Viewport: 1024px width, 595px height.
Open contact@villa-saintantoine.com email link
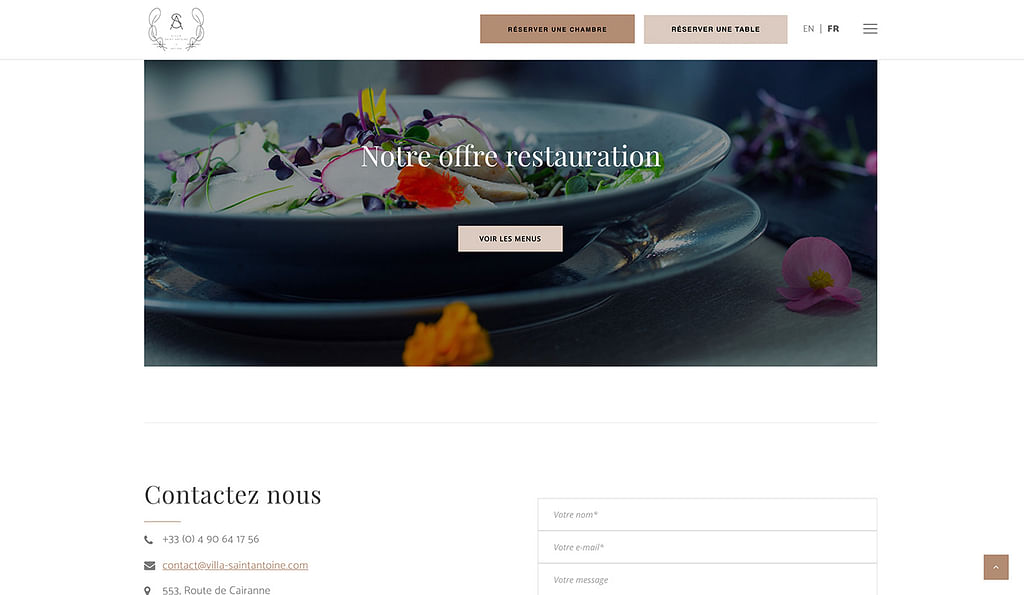[235, 565]
